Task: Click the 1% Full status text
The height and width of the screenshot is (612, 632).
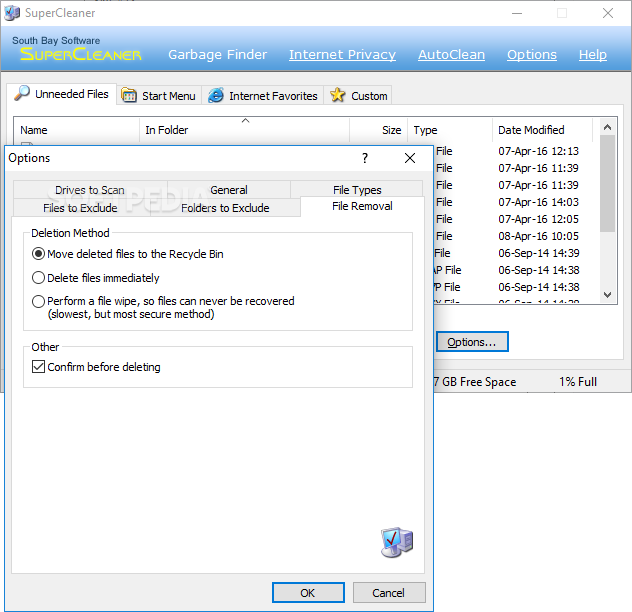Action: (578, 382)
